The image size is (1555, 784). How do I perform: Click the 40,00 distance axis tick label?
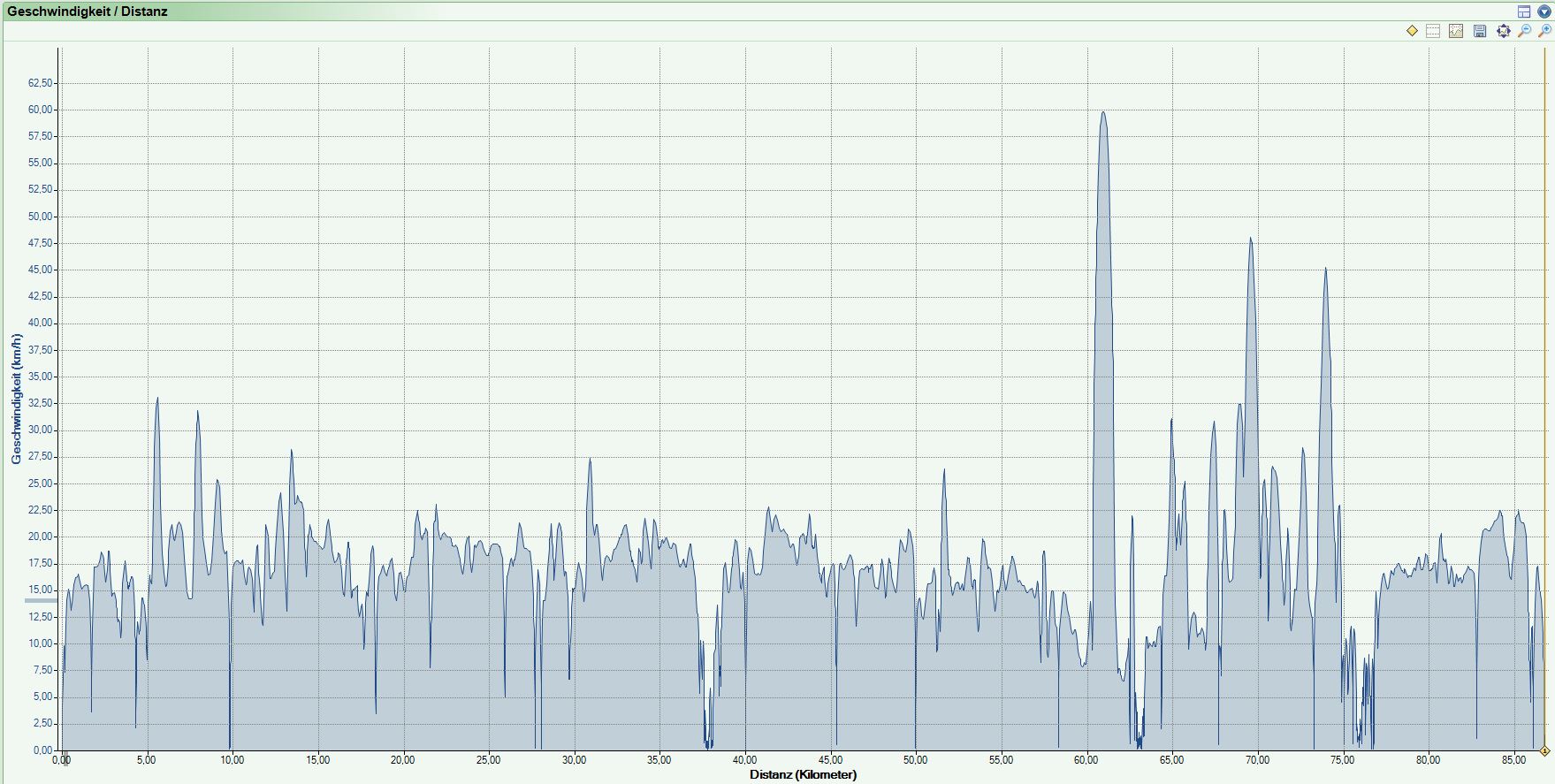[x=744, y=760]
